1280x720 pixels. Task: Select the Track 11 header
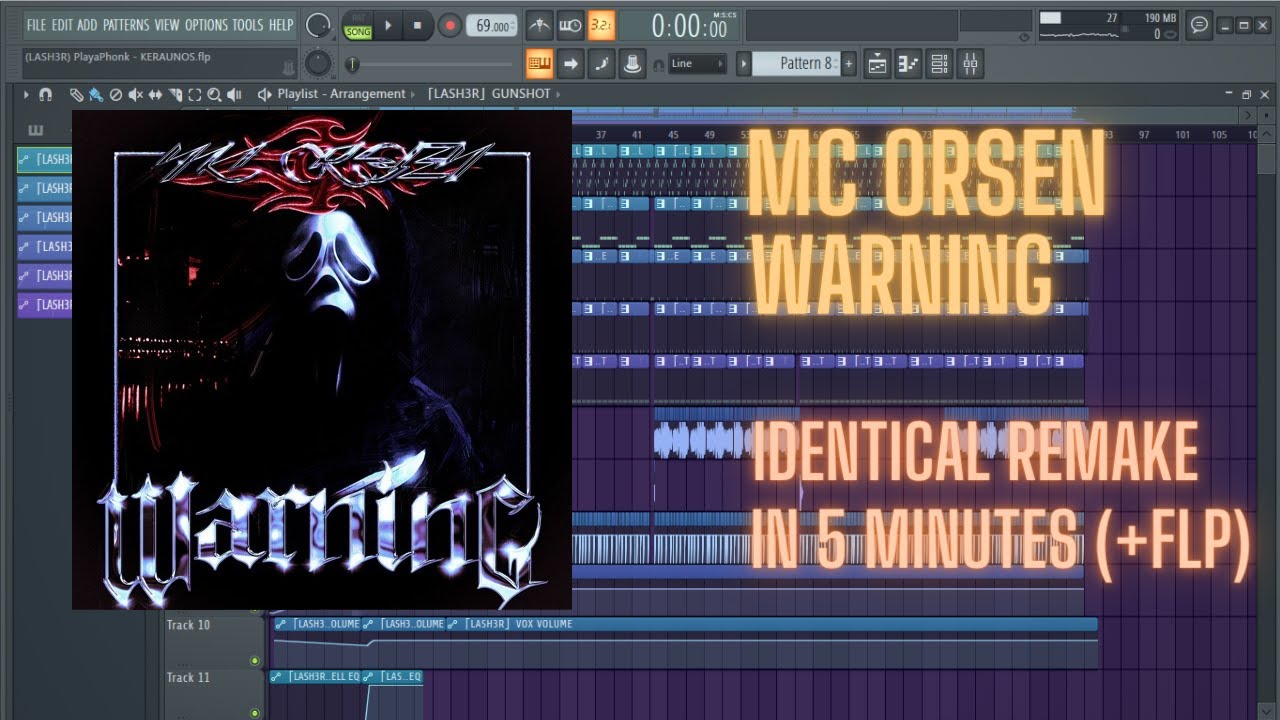213,693
